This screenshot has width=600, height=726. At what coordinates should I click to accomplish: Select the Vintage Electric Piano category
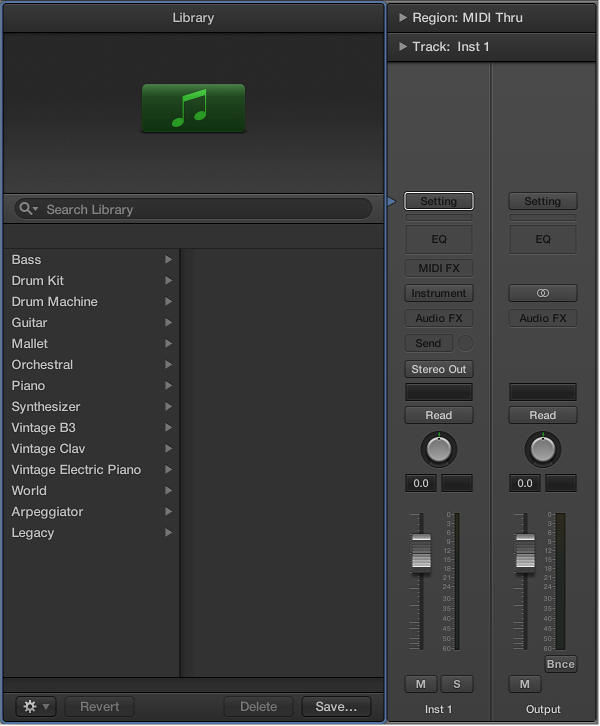pyautogui.click(x=92, y=469)
